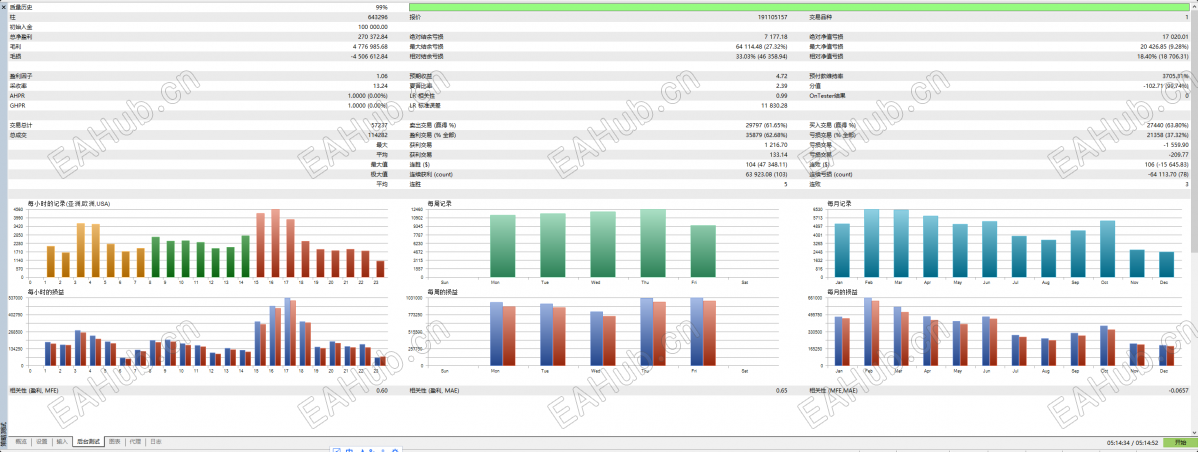Click max consecutive wins 104 (47 348.11)
The width and height of the screenshot is (1198, 452).
(766, 165)
